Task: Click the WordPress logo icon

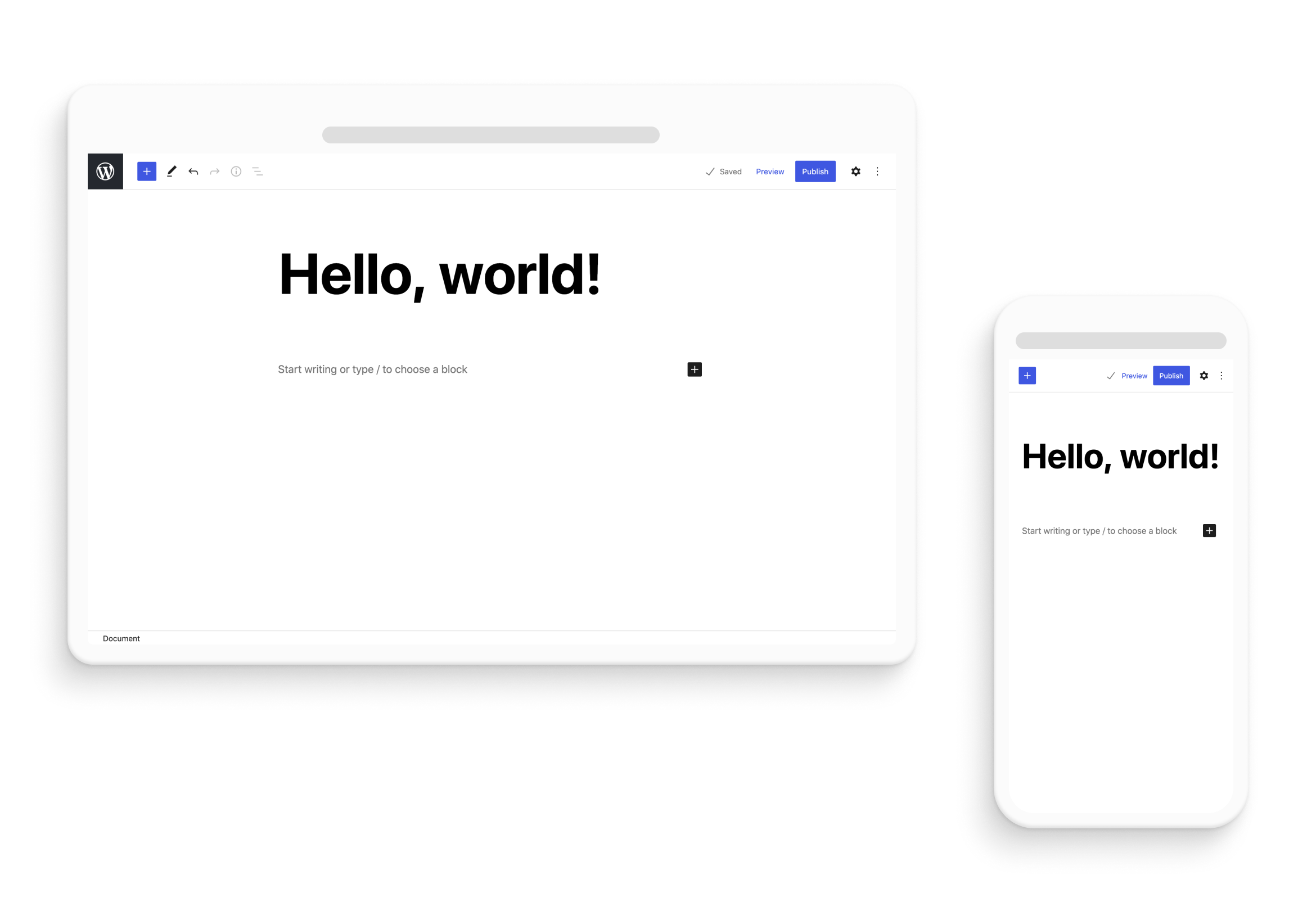Action: (105, 171)
